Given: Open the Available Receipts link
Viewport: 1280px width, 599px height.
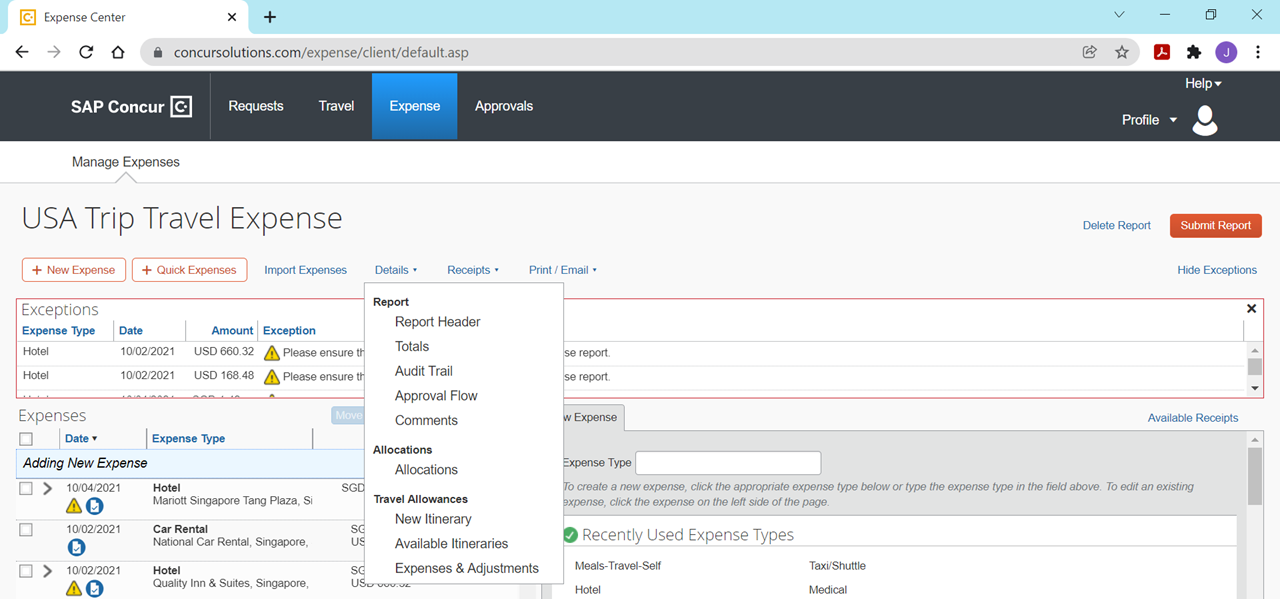Looking at the screenshot, I should coord(1193,418).
